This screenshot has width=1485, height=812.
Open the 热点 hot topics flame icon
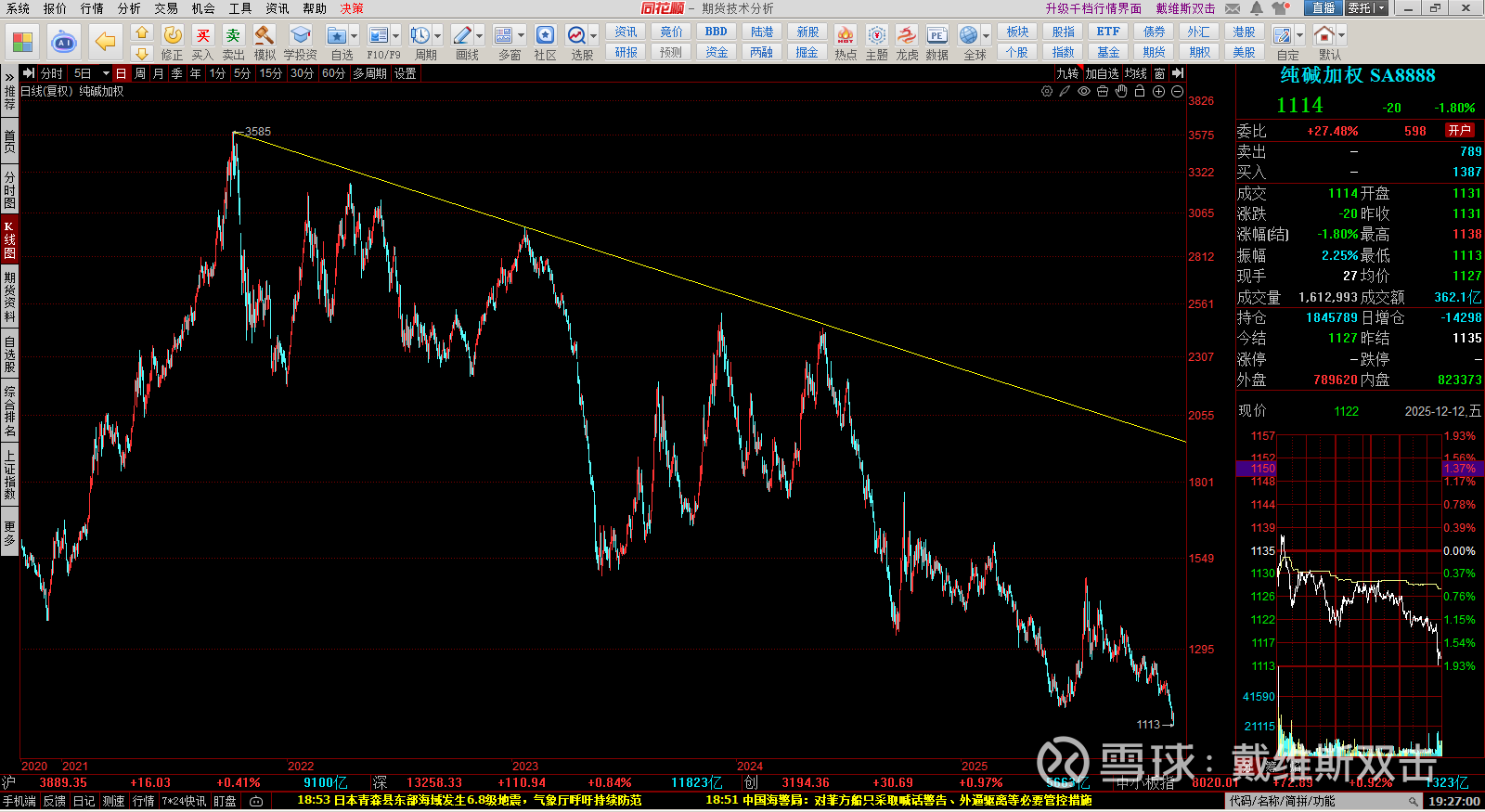846,35
